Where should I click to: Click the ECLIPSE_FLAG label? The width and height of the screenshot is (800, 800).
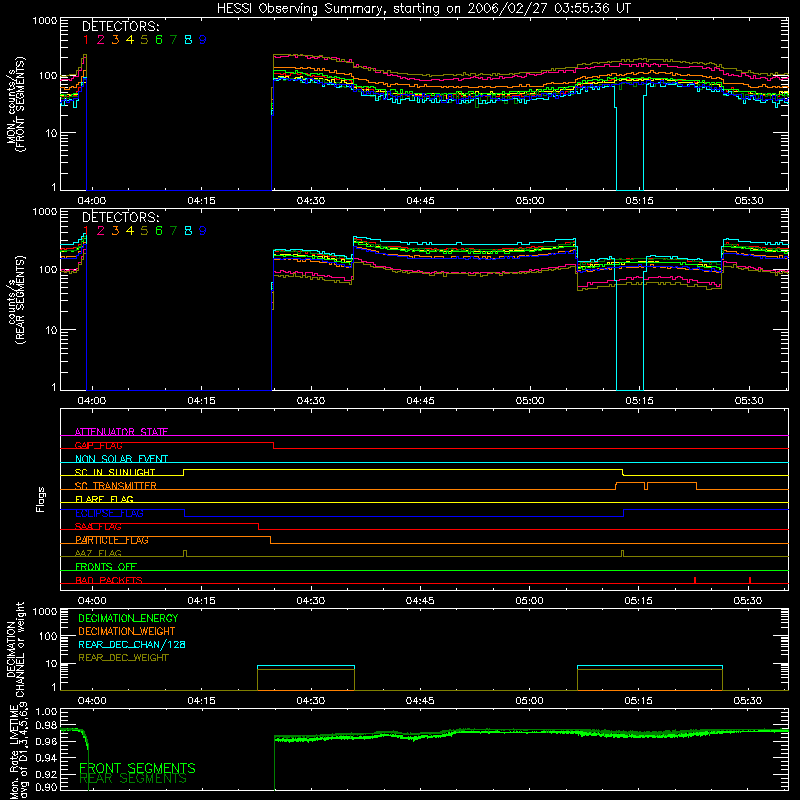(109, 513)
